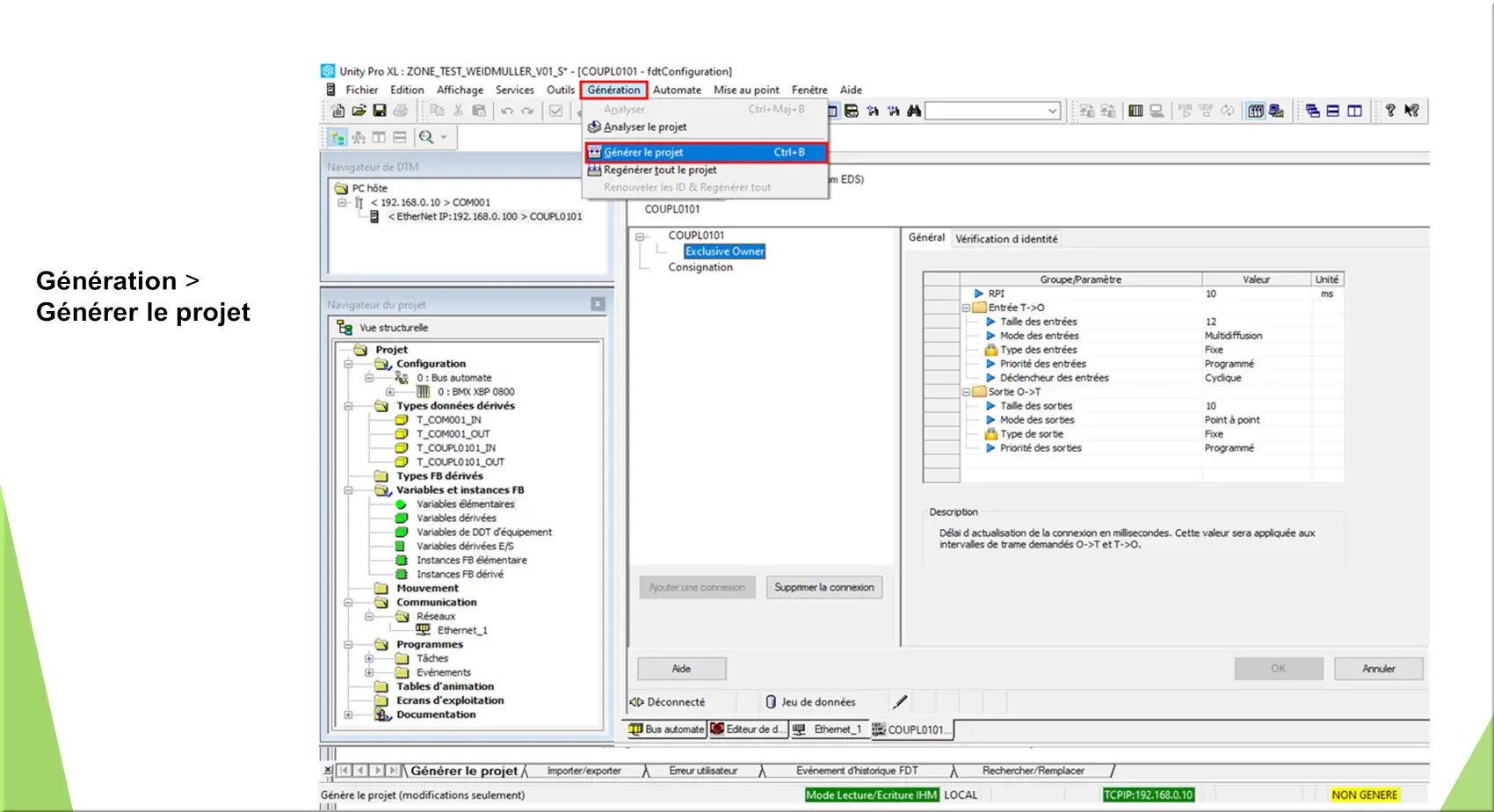Open the Services menu
1494x812 pixels.
[514, 90]
